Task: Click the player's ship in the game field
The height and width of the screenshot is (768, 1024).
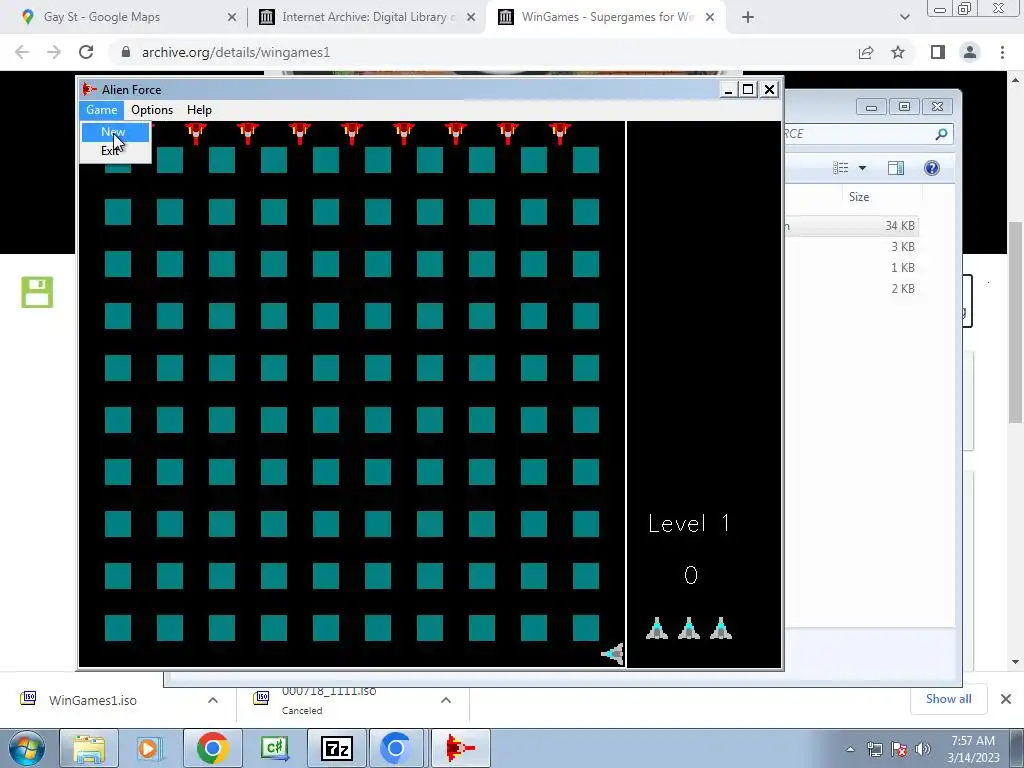Action: click(x=613, y=653)
